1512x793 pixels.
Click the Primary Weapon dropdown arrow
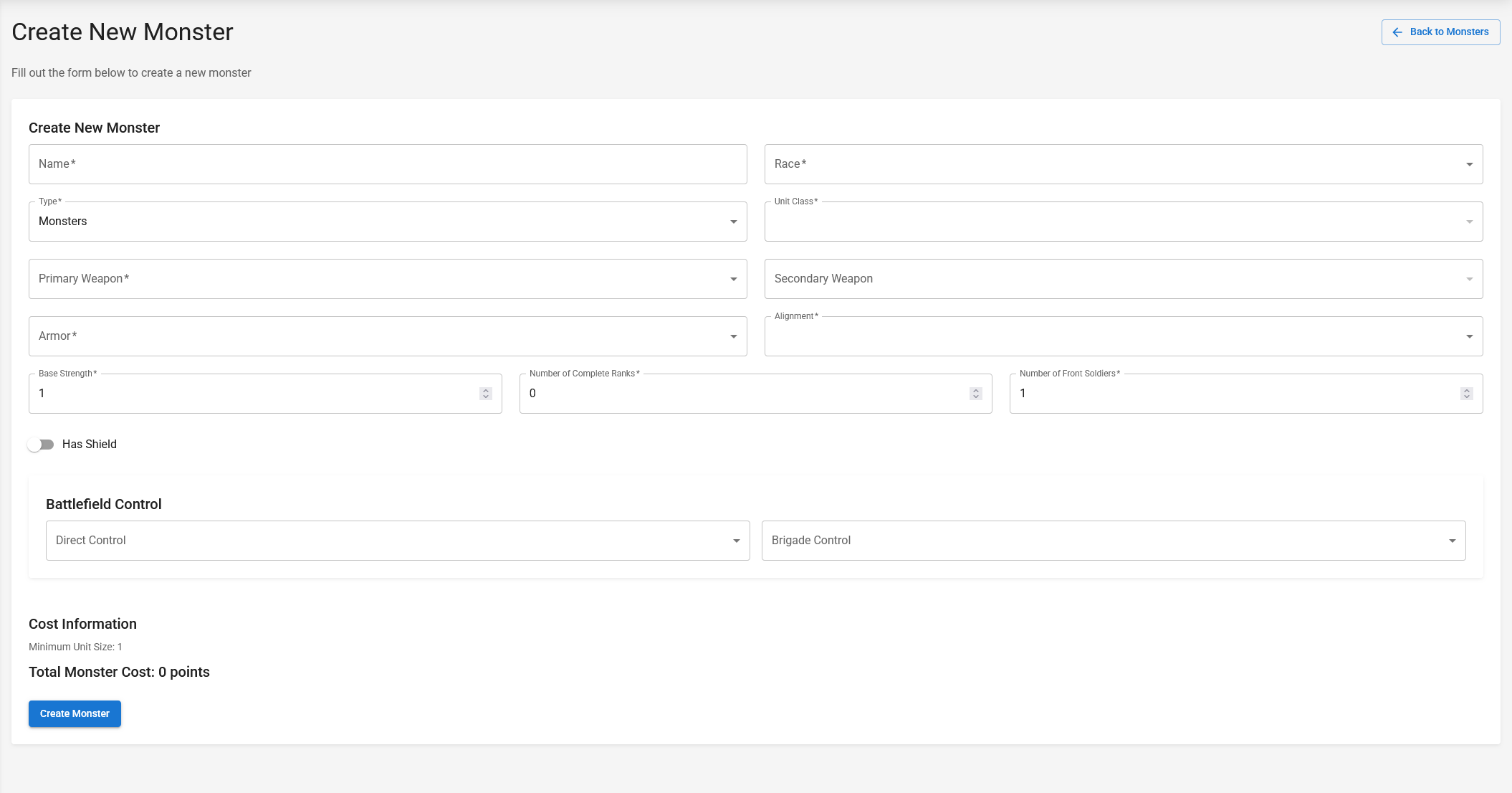(x=733, y=279)
